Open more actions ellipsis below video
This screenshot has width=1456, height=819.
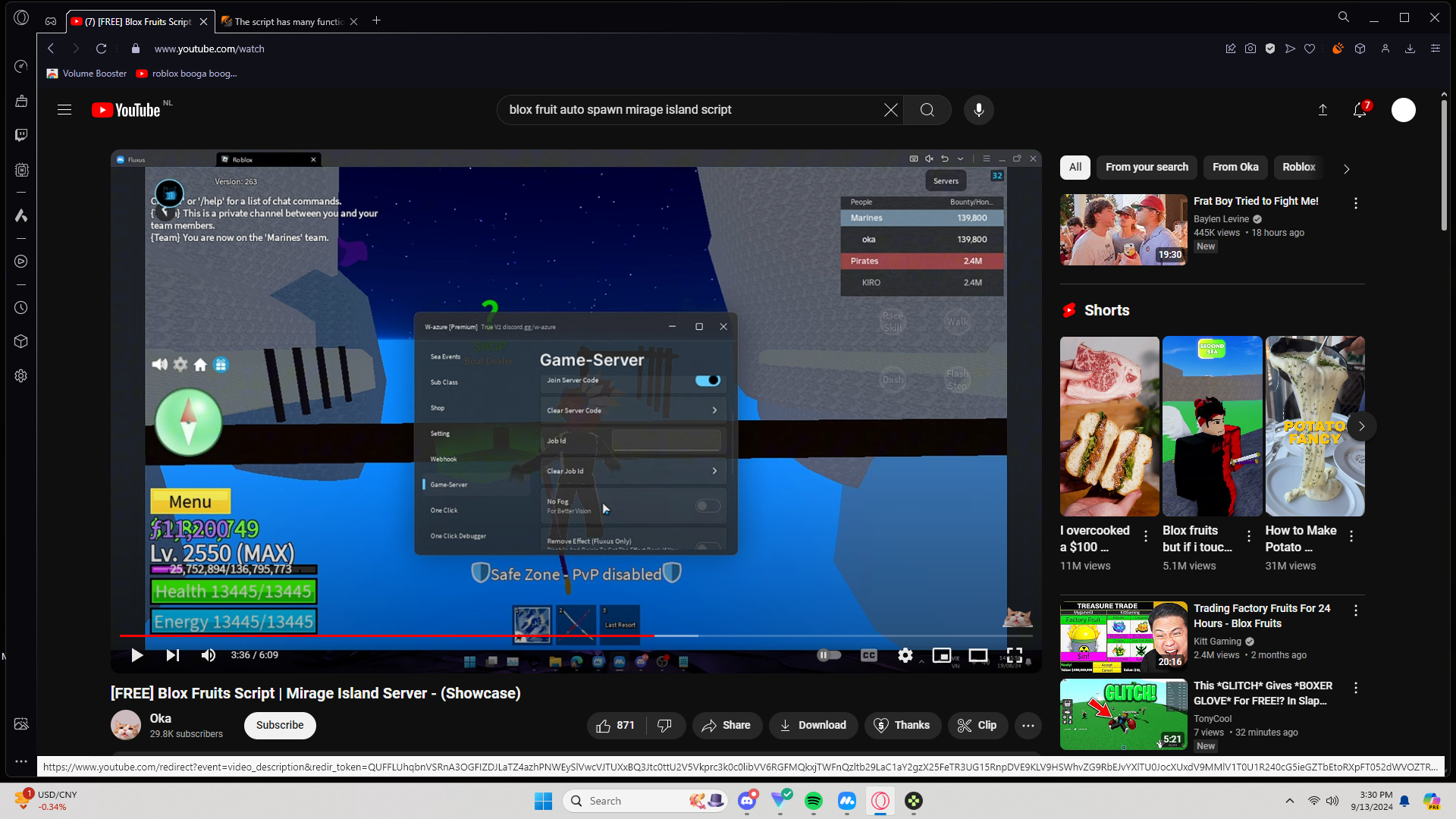coord(1028,726)
